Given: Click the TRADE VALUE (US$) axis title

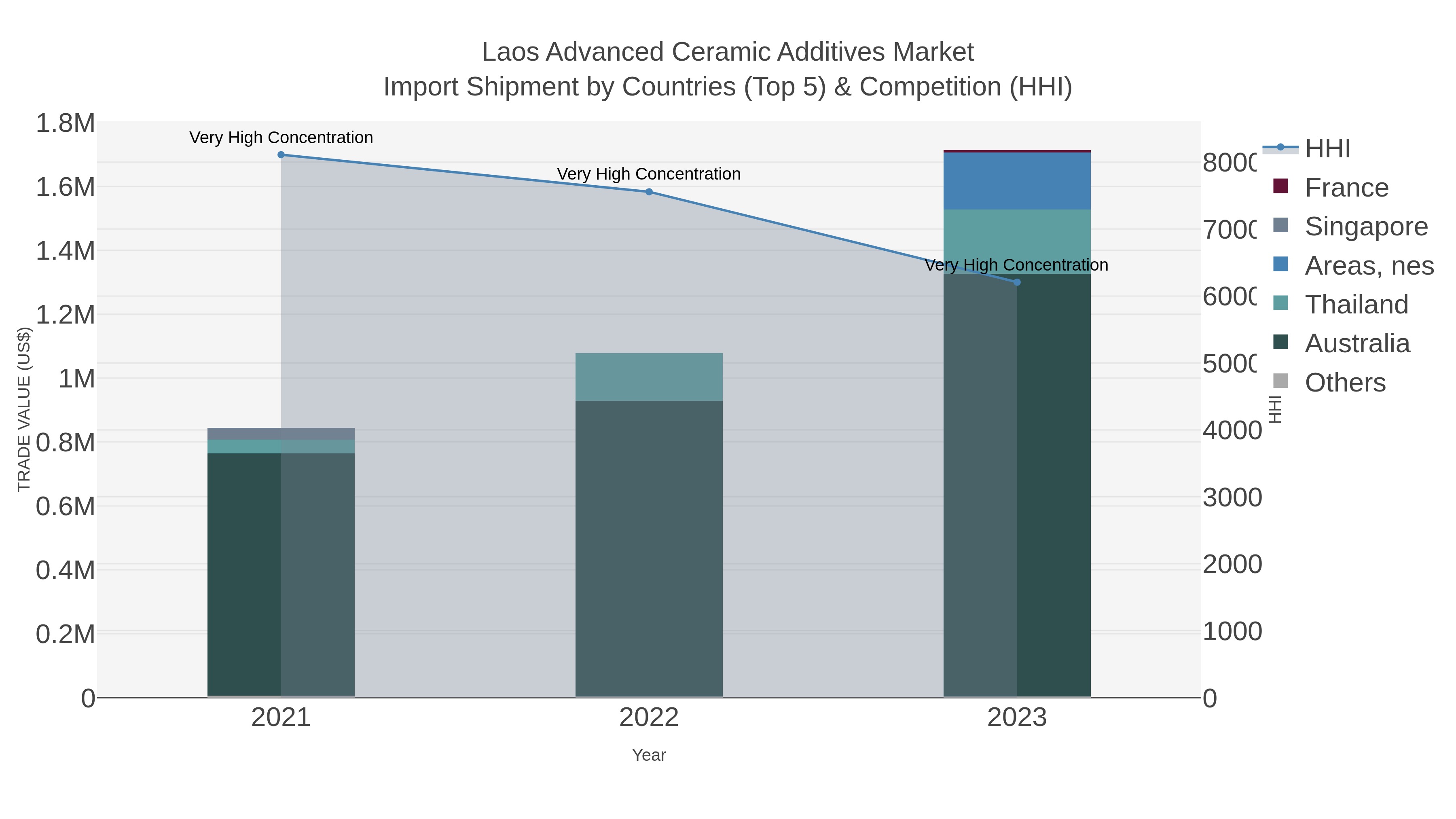Looking at the screenshot, I should pos(24,409).
